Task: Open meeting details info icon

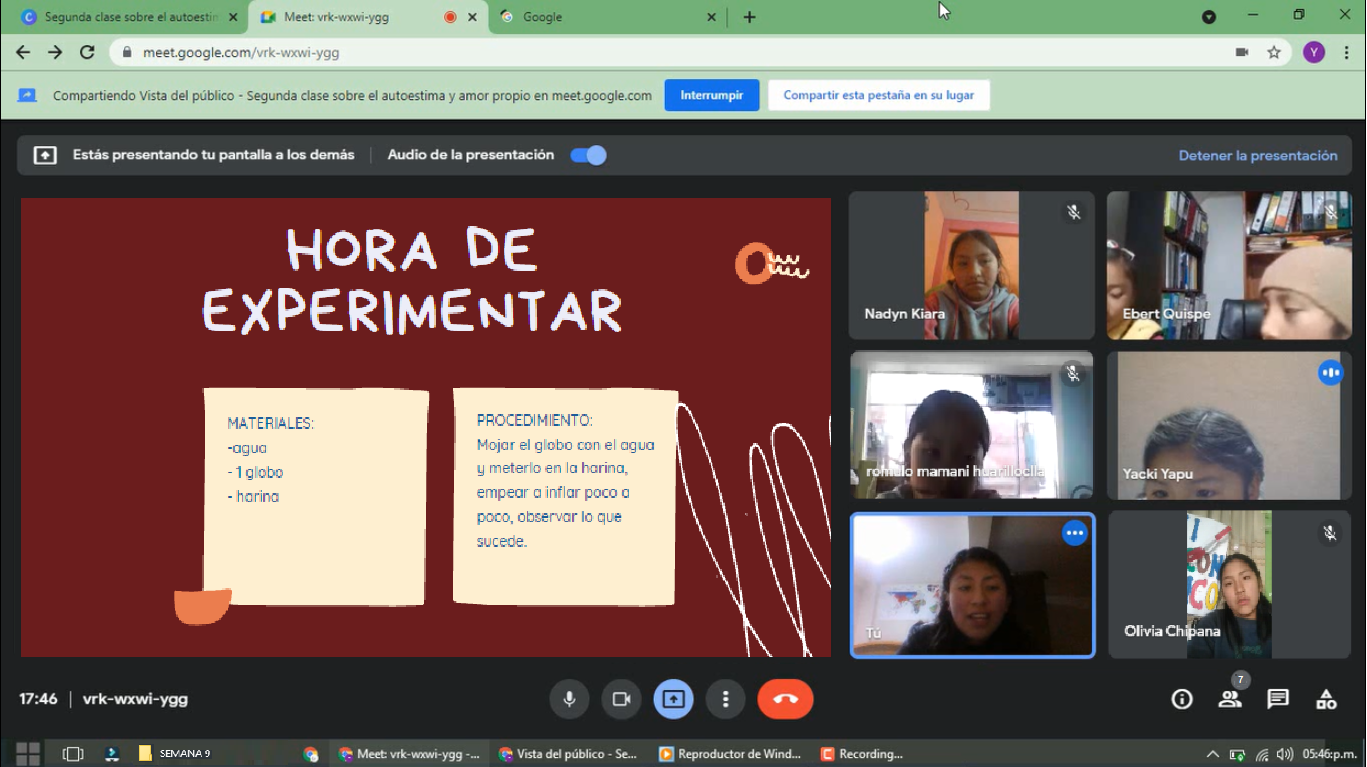Action: click(1182, 699)
